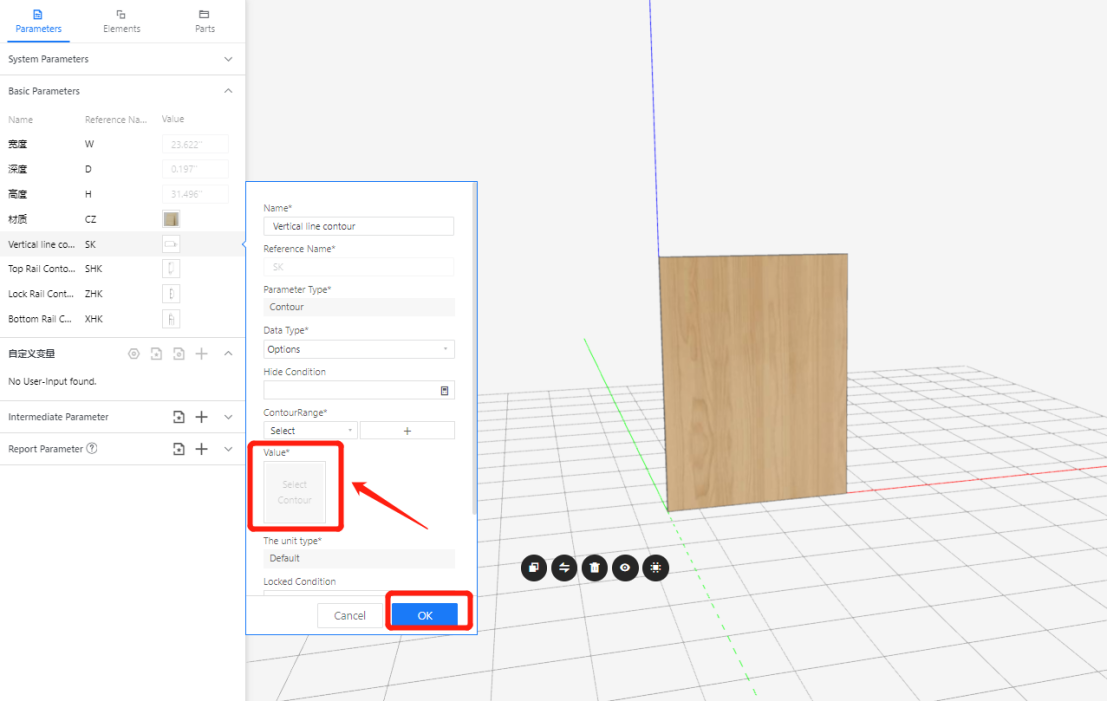Switch to the Elements tab

(122, 21)
